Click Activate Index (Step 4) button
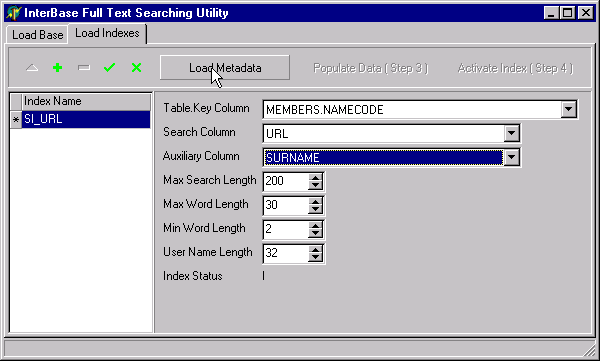 tap(515, 68)
